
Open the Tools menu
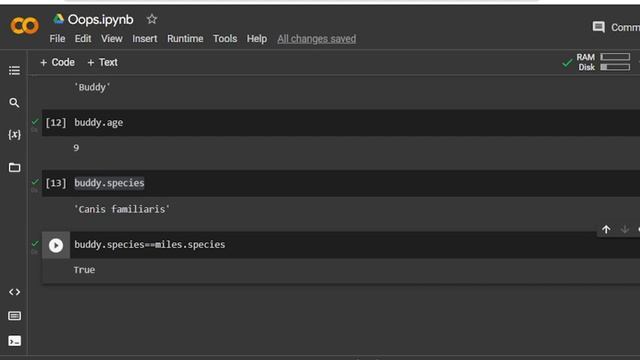point(225,39)
